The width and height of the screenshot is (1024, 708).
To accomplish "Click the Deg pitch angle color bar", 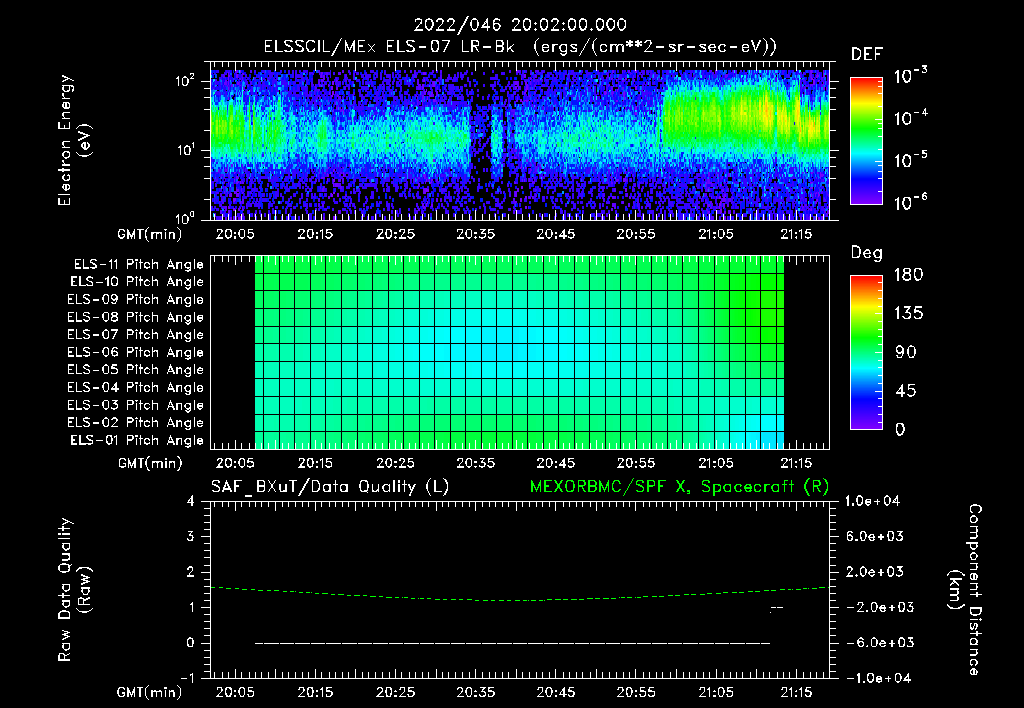I will (x=866, y=352).
